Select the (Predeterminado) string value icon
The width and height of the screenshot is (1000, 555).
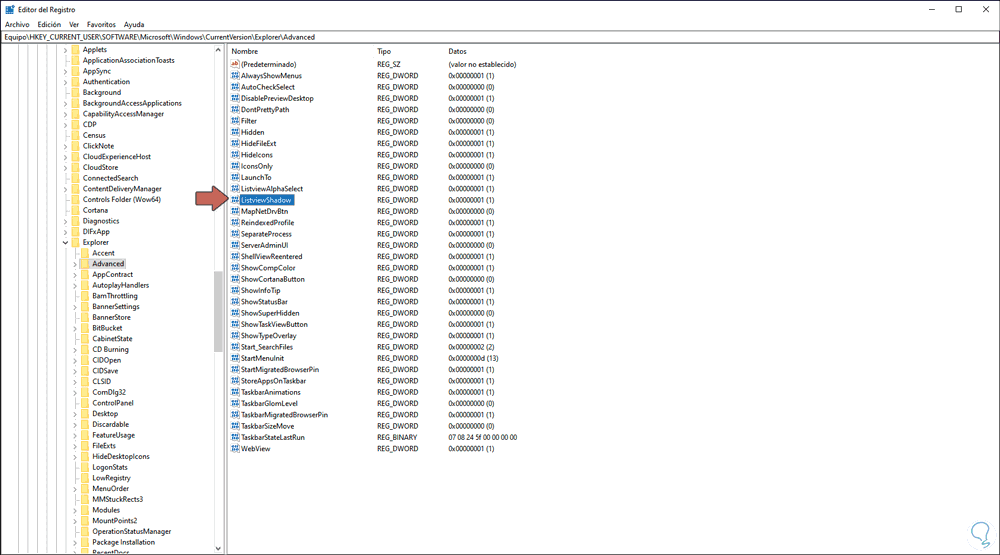pos(235,64)
